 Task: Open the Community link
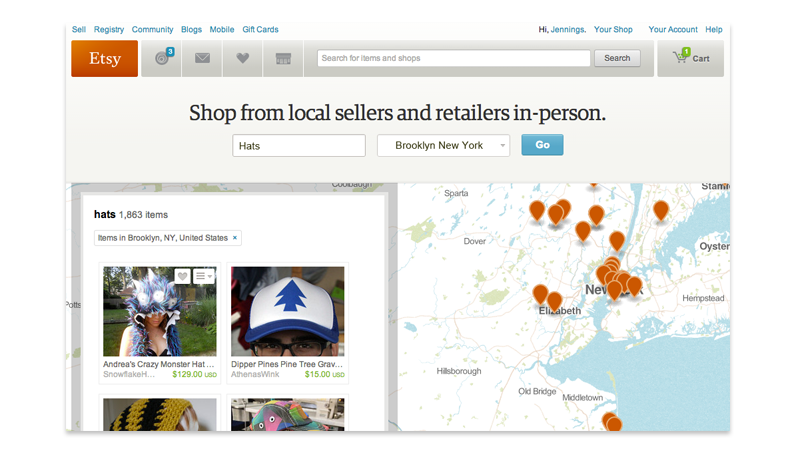click(x=152, y=29)
